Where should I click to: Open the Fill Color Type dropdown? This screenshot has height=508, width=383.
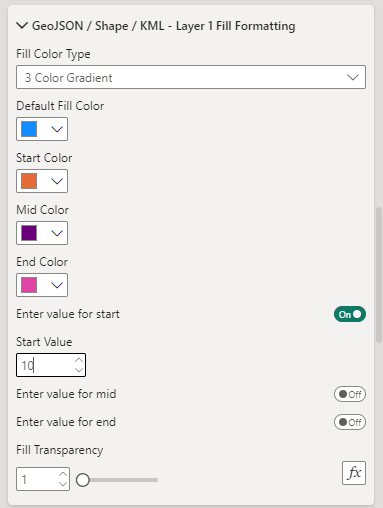(191, 77)
